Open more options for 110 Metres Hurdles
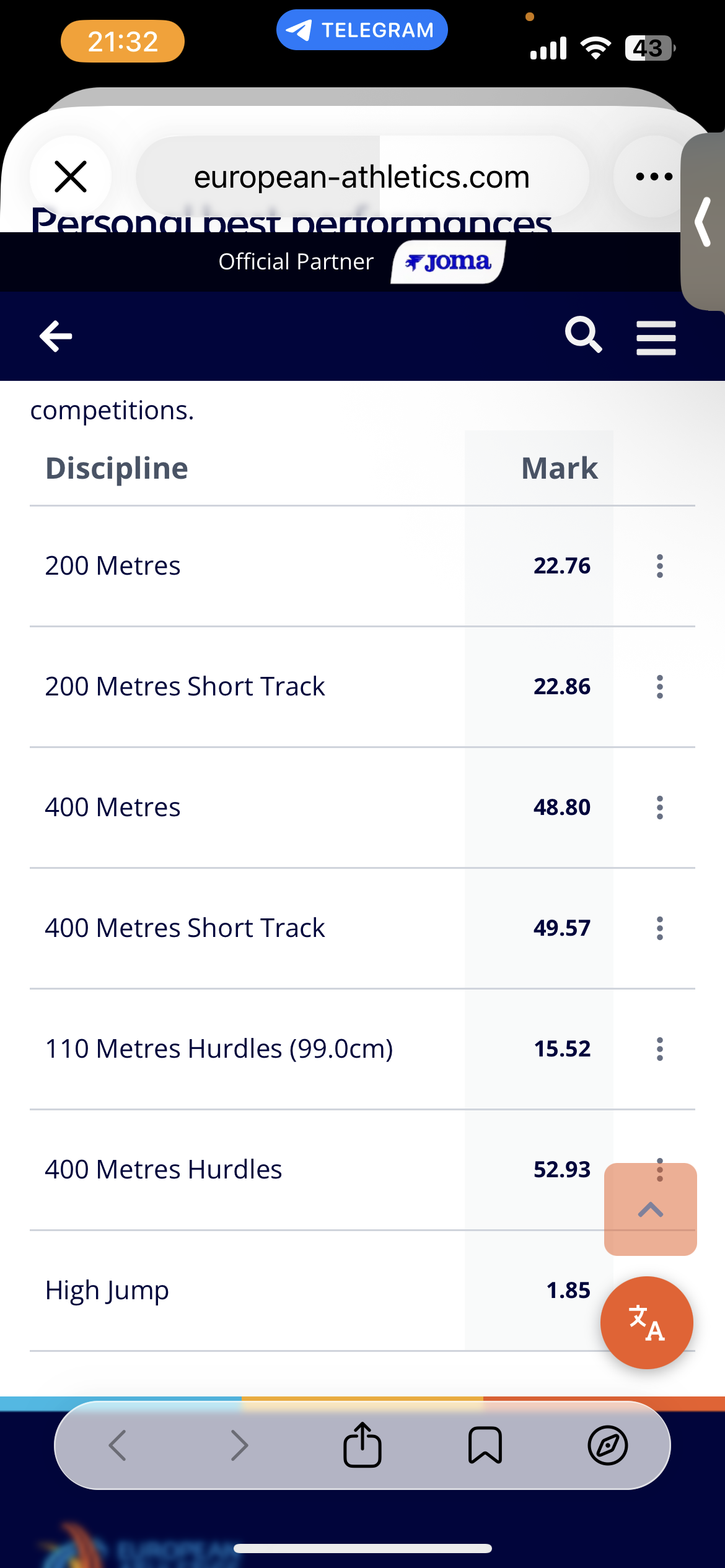The height and width of the screenshot is (1568, 725). click(659, 1049)
